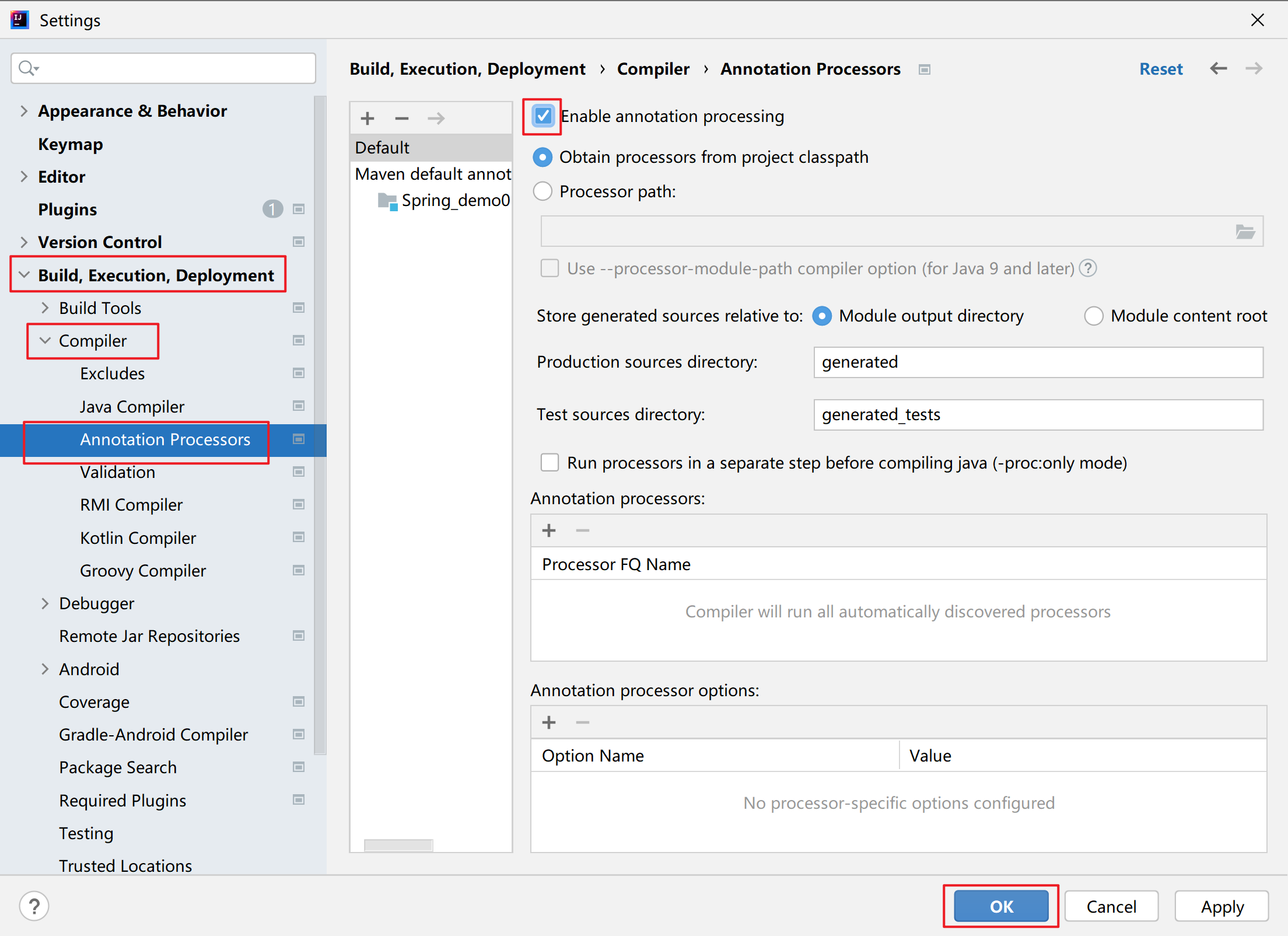Add a new annotation profile with plus icon

pos(367,118)
